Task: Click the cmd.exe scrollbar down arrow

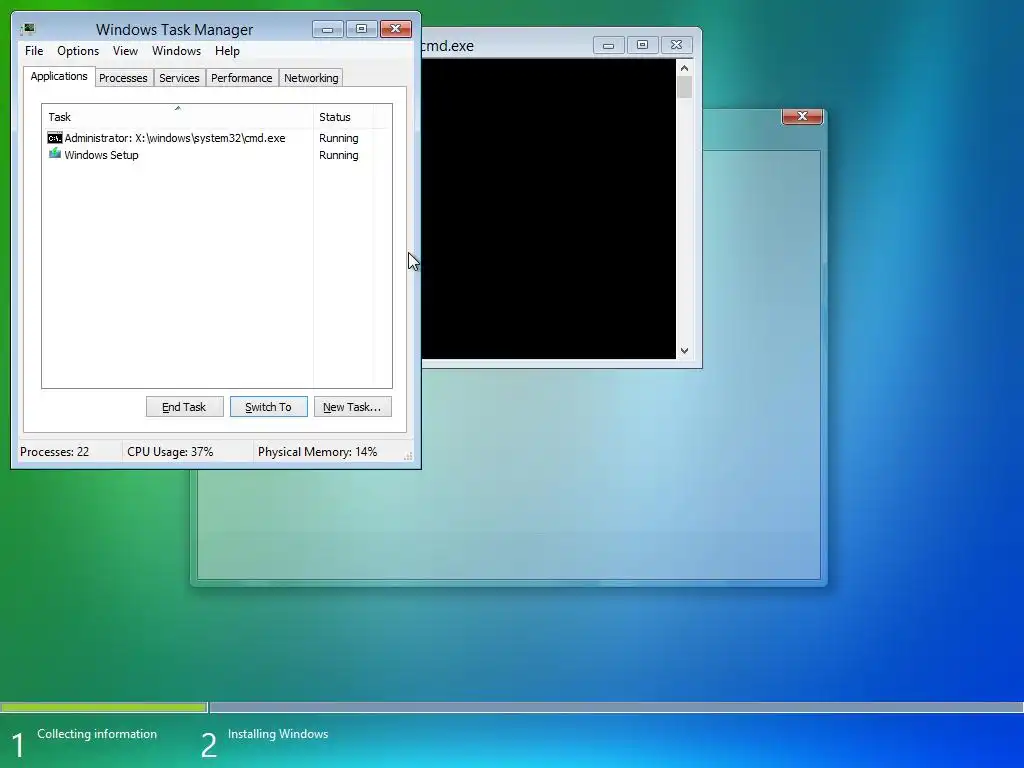Action: coord(684,351)
